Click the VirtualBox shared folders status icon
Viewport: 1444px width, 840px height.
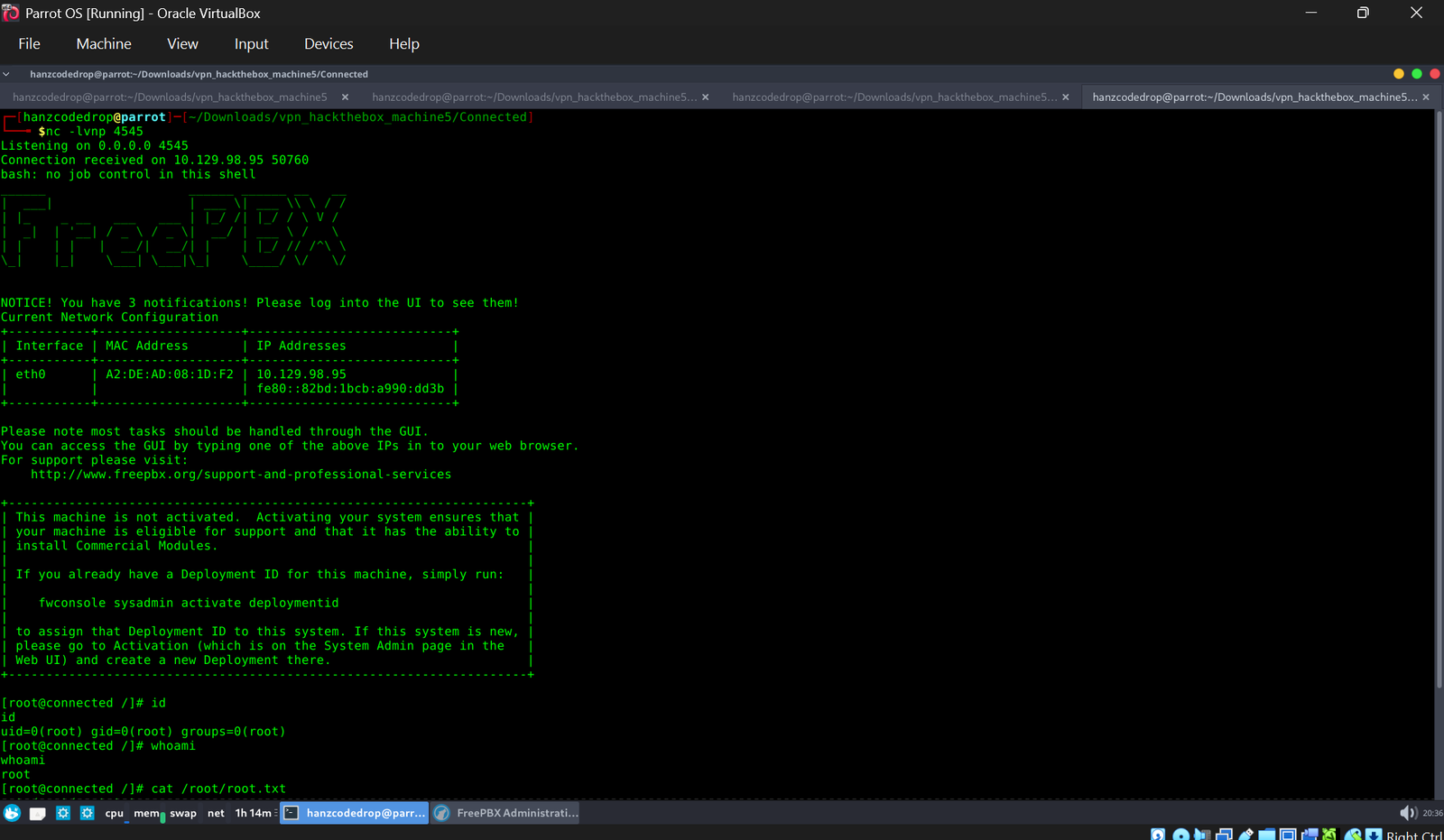1267,835
